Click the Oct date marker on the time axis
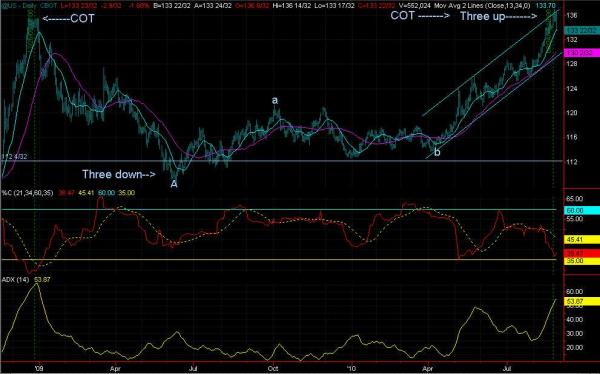The height and width of the screenshot is (374, 600). [273, 368]
